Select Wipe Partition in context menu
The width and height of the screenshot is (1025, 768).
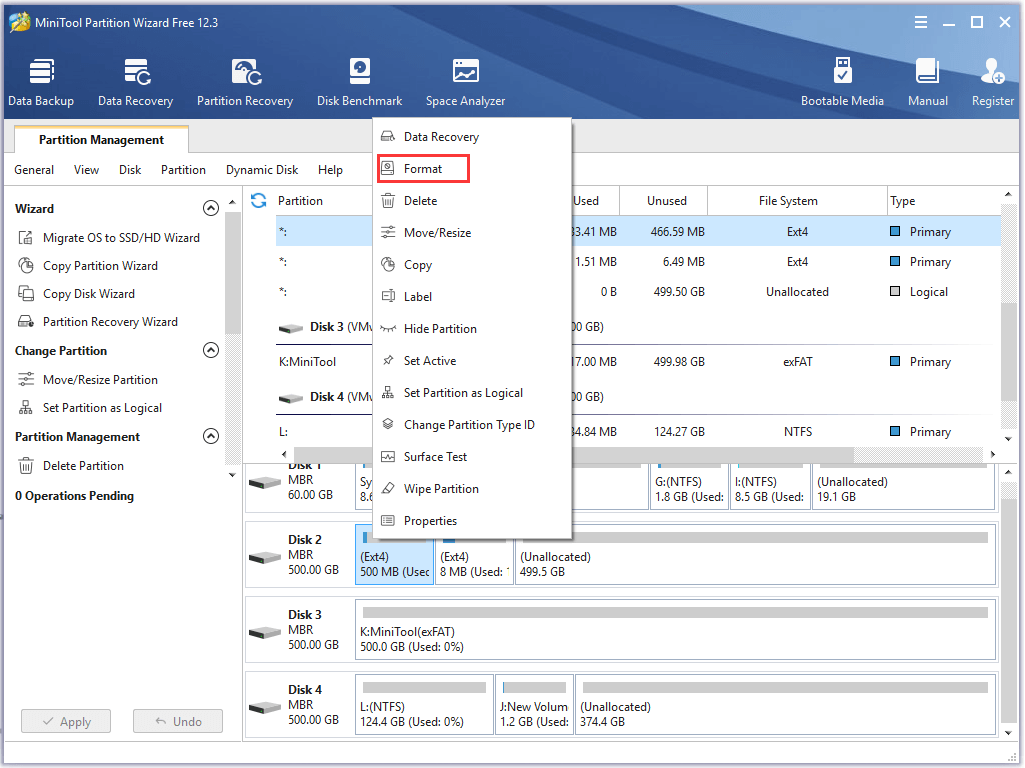[x=441, y=489]
